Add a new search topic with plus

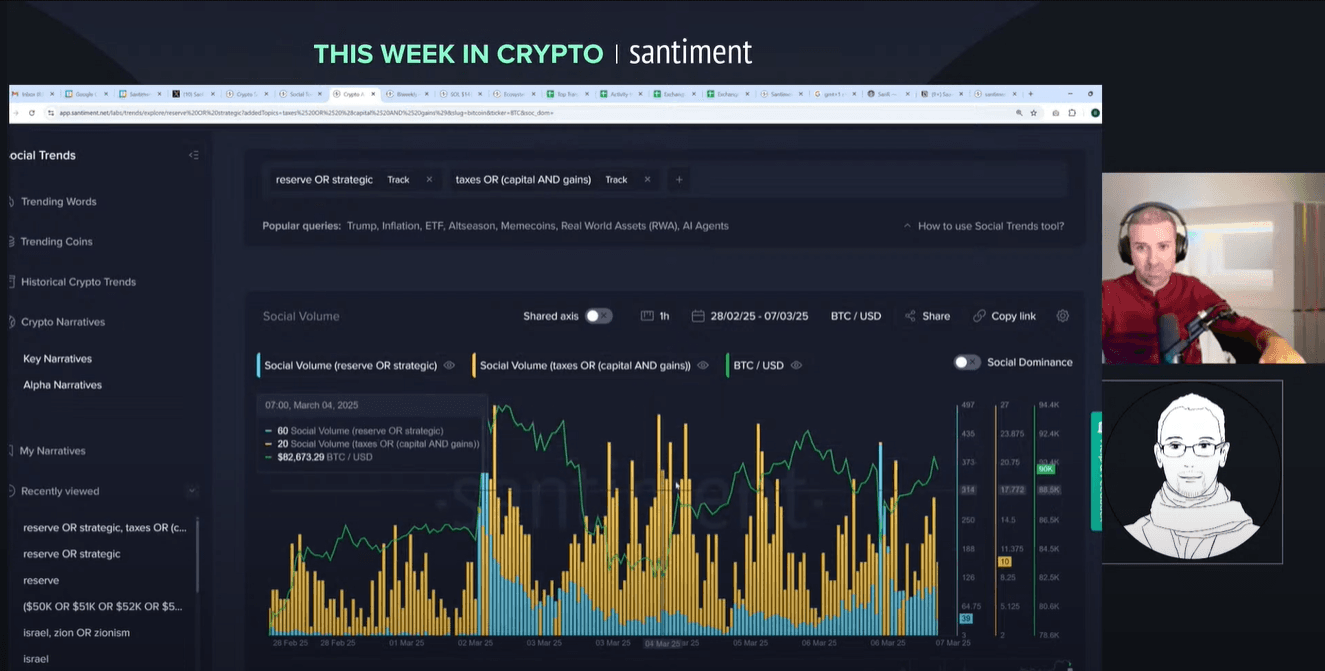tap(679, 180)
